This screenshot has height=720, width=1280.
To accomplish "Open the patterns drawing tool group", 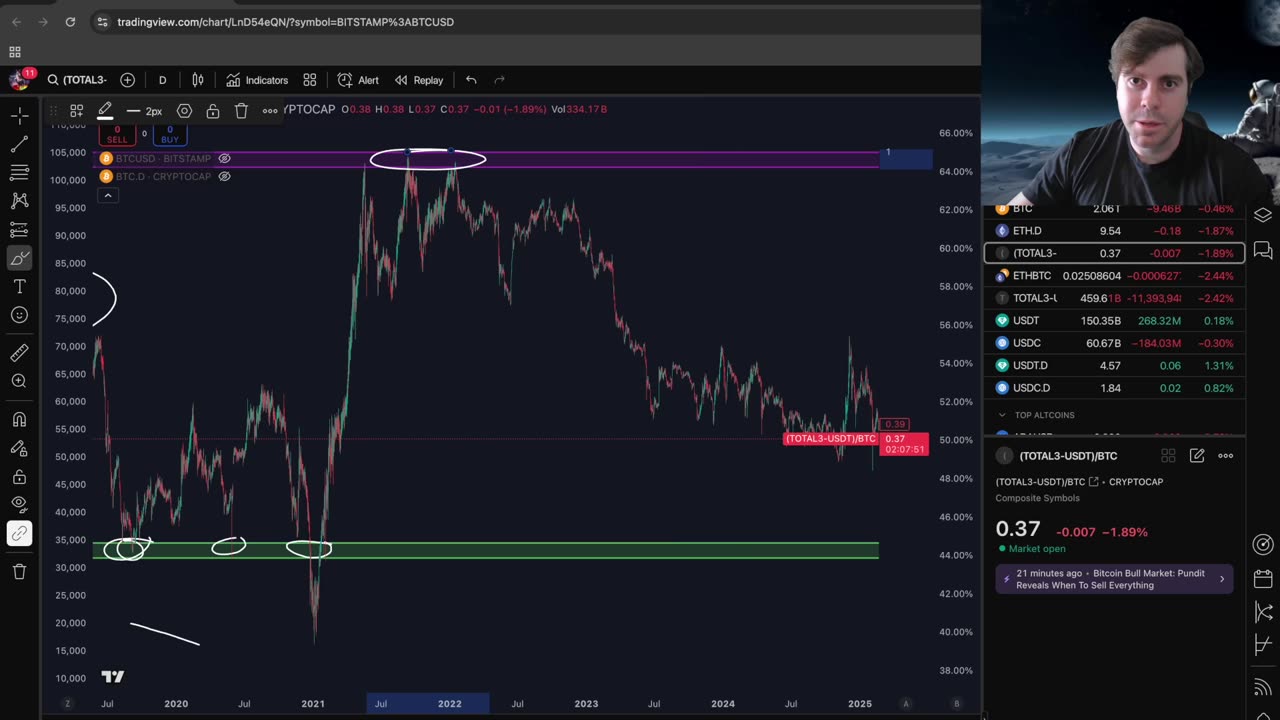I will [x=19, y=201].
